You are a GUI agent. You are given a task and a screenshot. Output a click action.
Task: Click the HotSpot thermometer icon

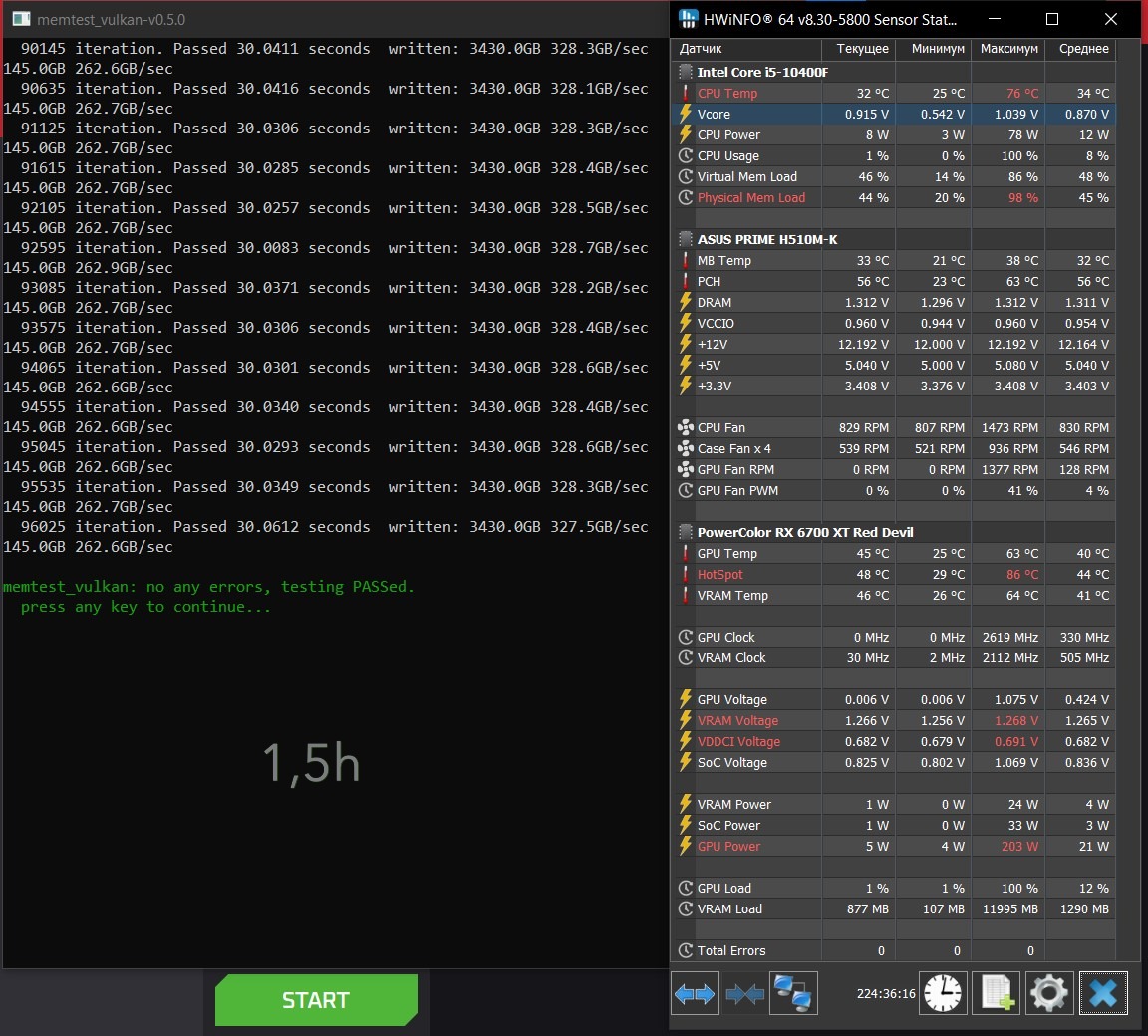686,575
